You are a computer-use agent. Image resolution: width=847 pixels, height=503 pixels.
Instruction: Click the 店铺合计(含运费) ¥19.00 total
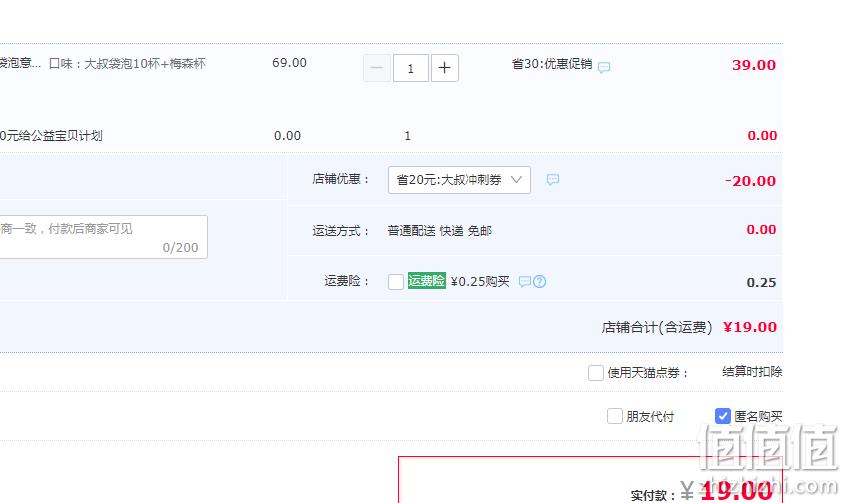[x=689, y=327]
